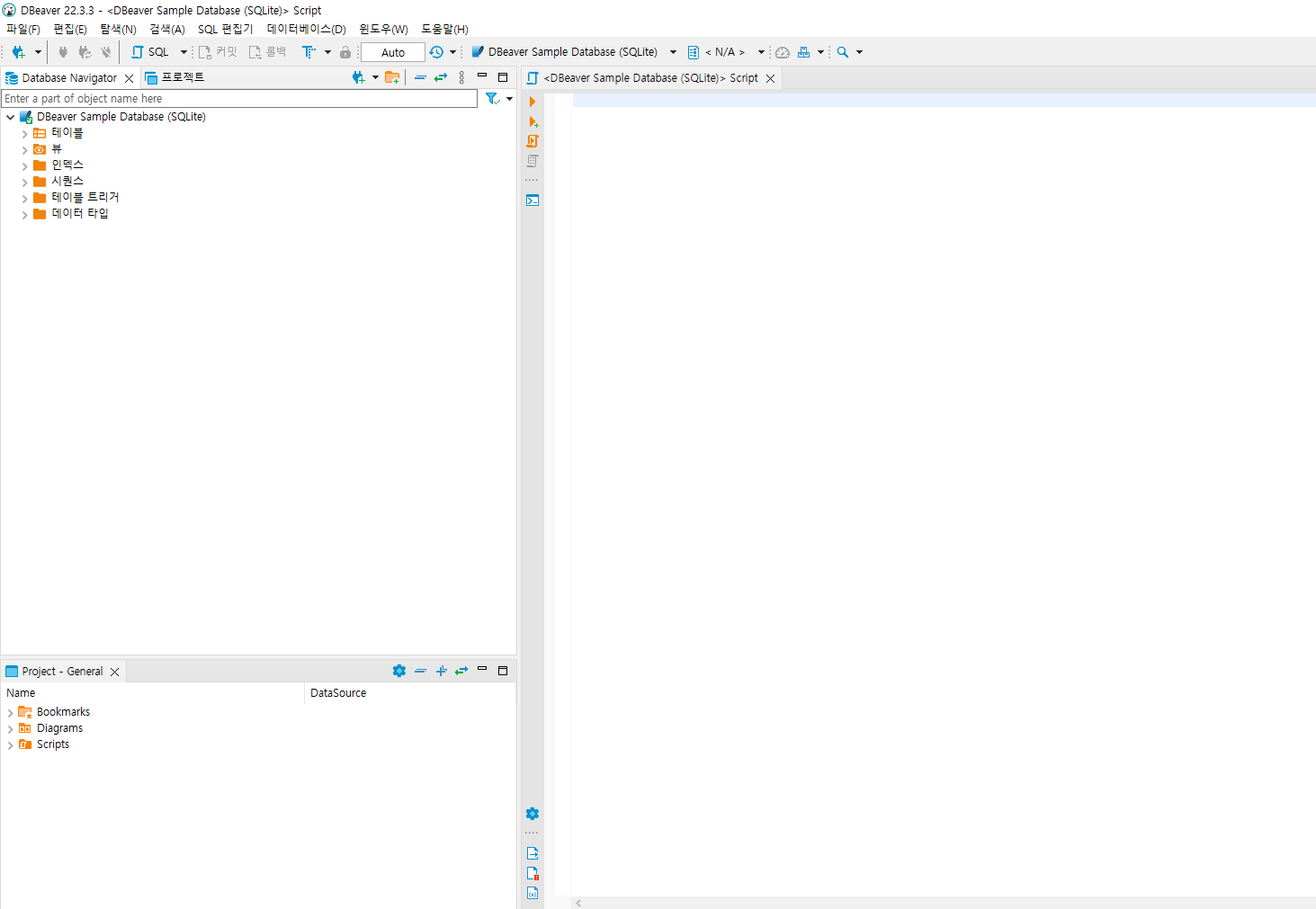Image resolution: width=1316 pixels, height=909 pixels.
Task: Open the view menu dots in Navigator toolbar
Action: 461,77
